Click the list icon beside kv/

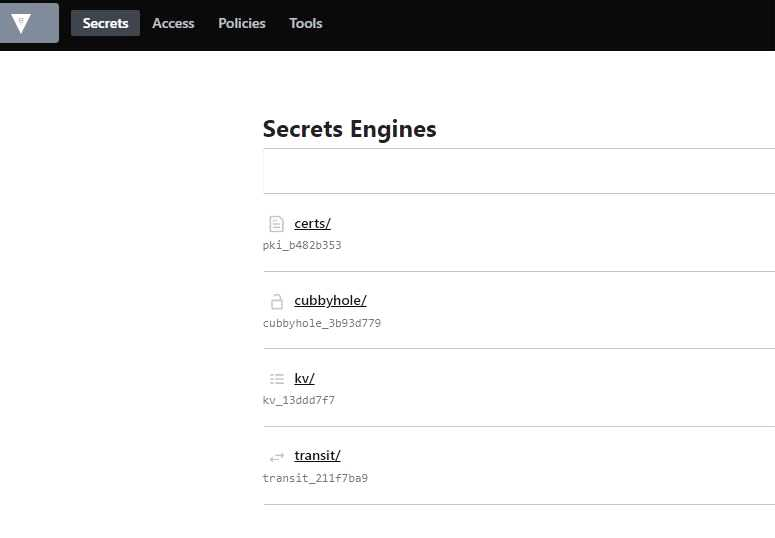[277, 379]
